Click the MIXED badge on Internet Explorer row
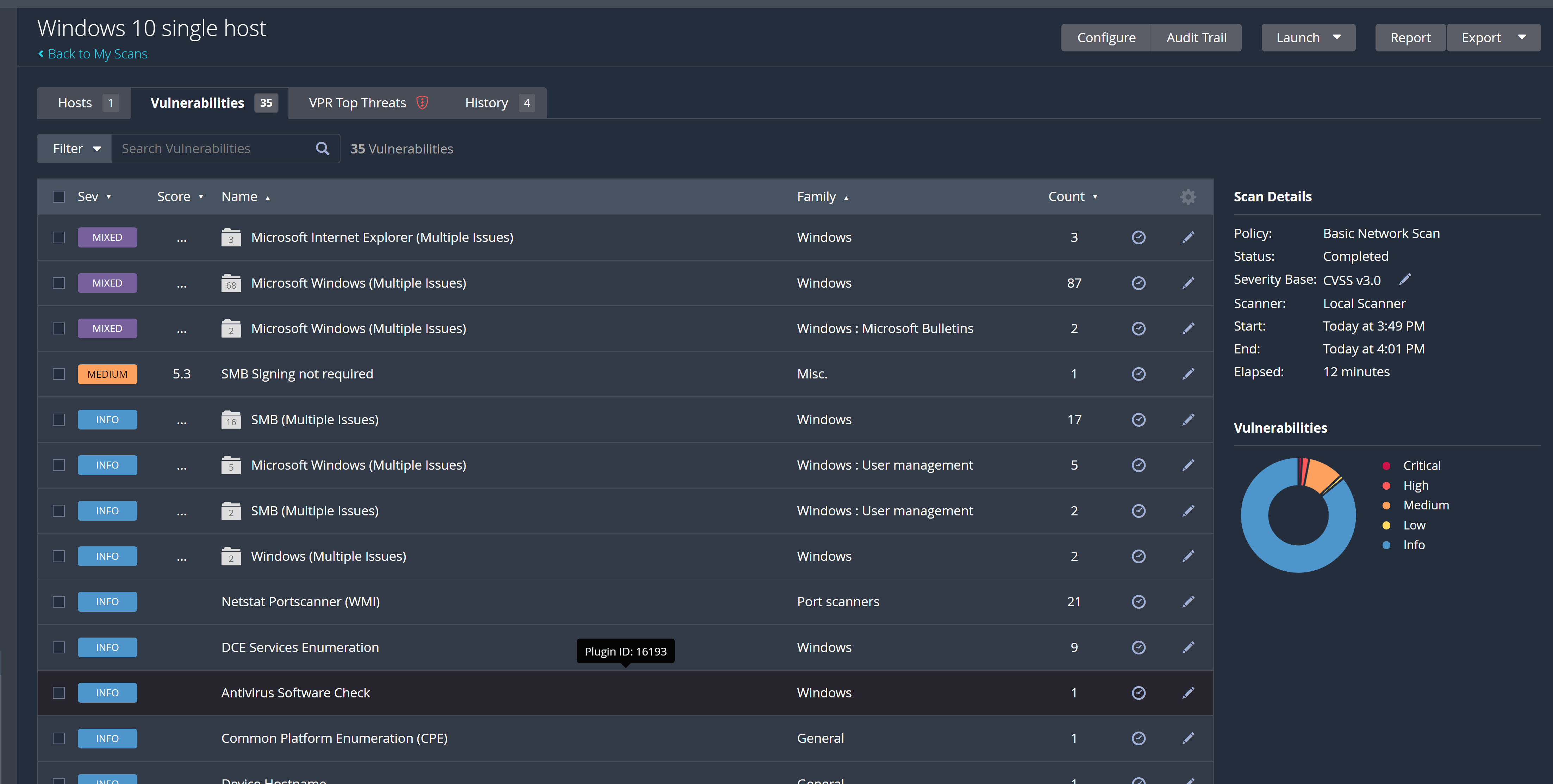The width and height of the screenshot is (1553, 784). point(107,237)
